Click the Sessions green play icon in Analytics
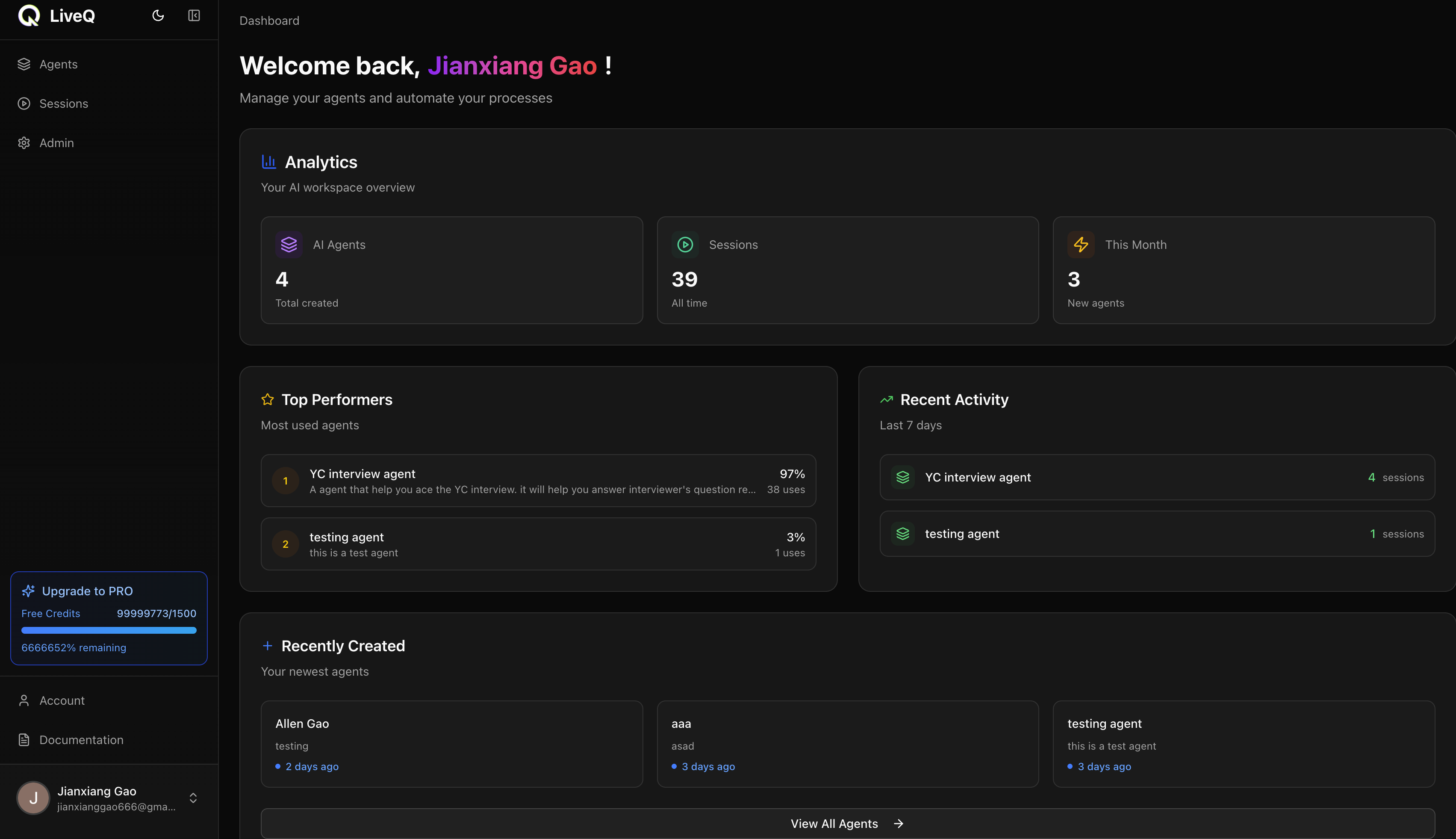Image resolution: width=1456 pixels, height=839 pixels. (685, 244)
